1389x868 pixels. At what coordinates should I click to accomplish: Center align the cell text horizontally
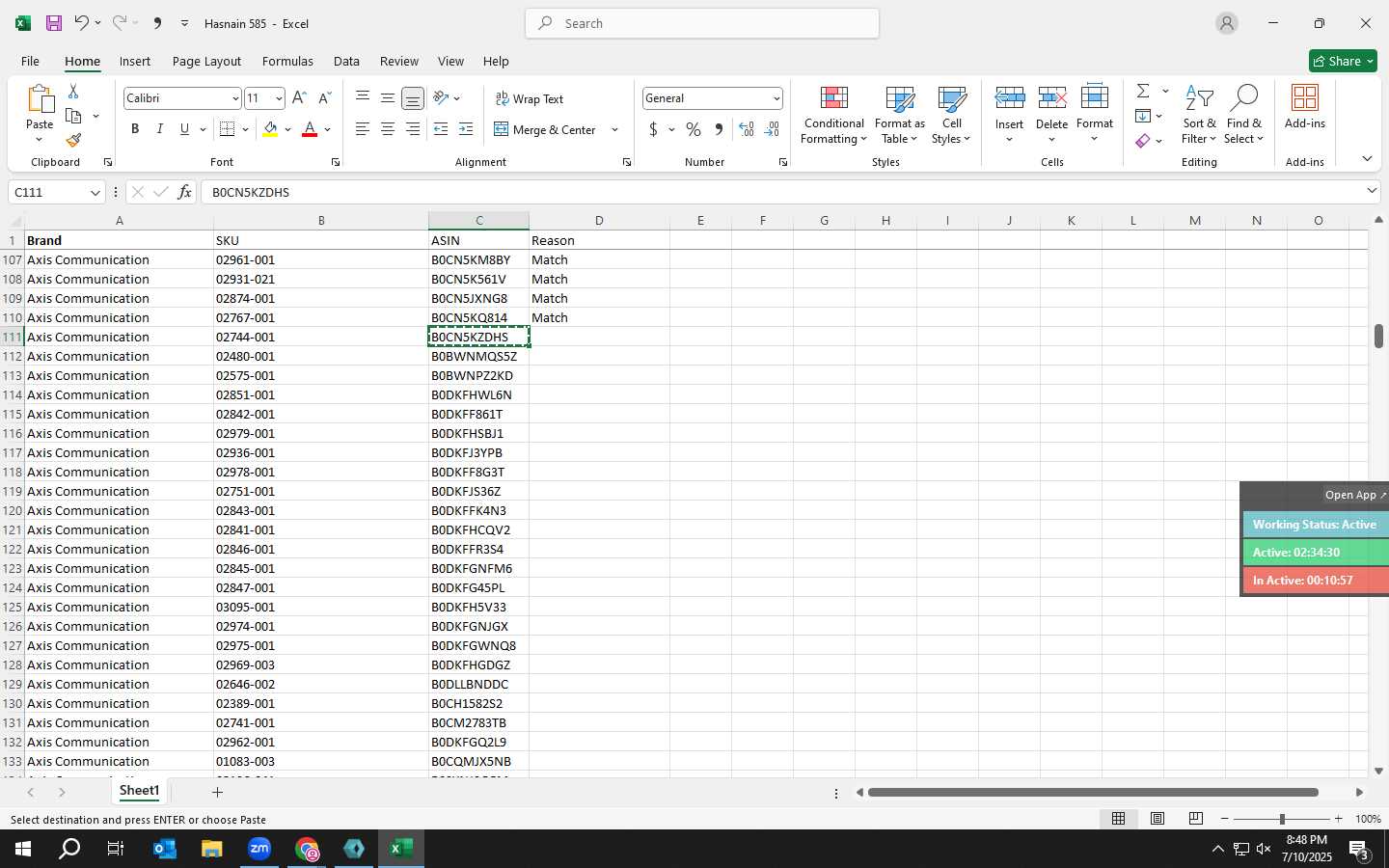(x=387, y=129)
